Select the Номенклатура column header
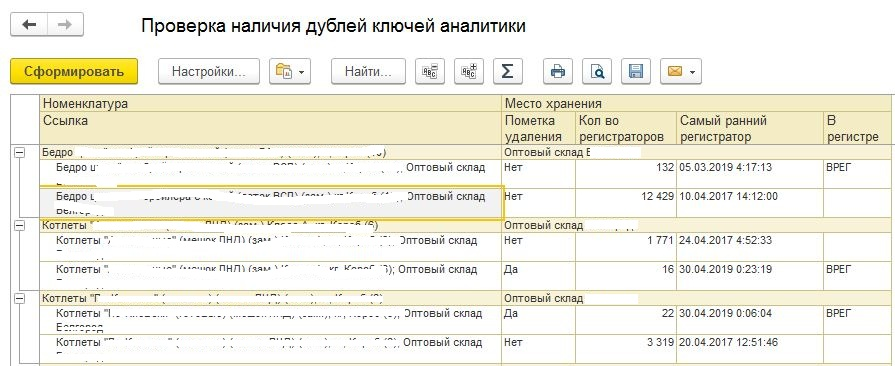The width and height of the screenshot is (895, 366). [270, 104]
